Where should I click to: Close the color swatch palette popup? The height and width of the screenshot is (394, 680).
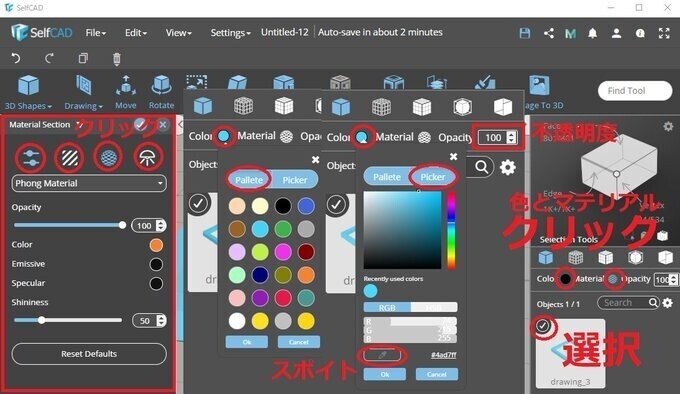tap(316, 160)
